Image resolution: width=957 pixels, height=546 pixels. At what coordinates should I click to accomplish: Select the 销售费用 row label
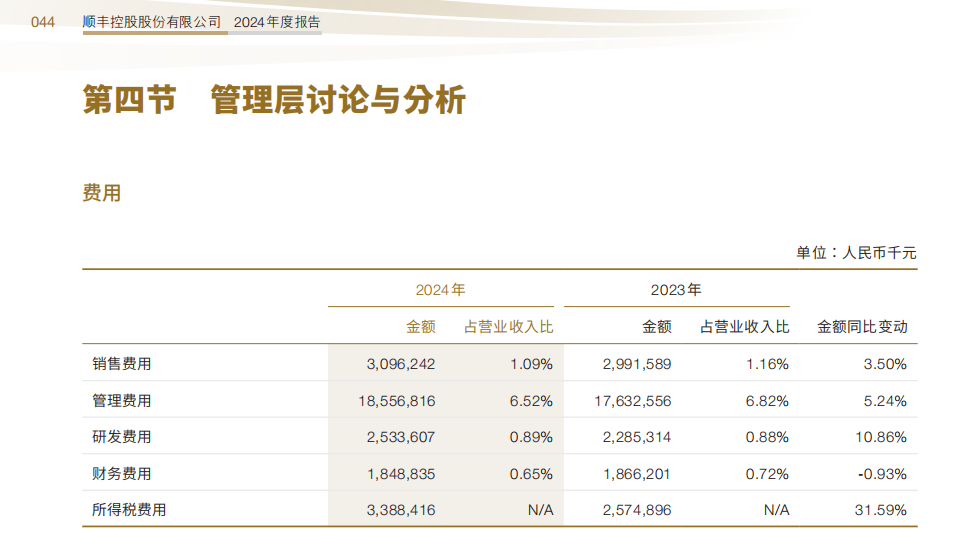121,364
